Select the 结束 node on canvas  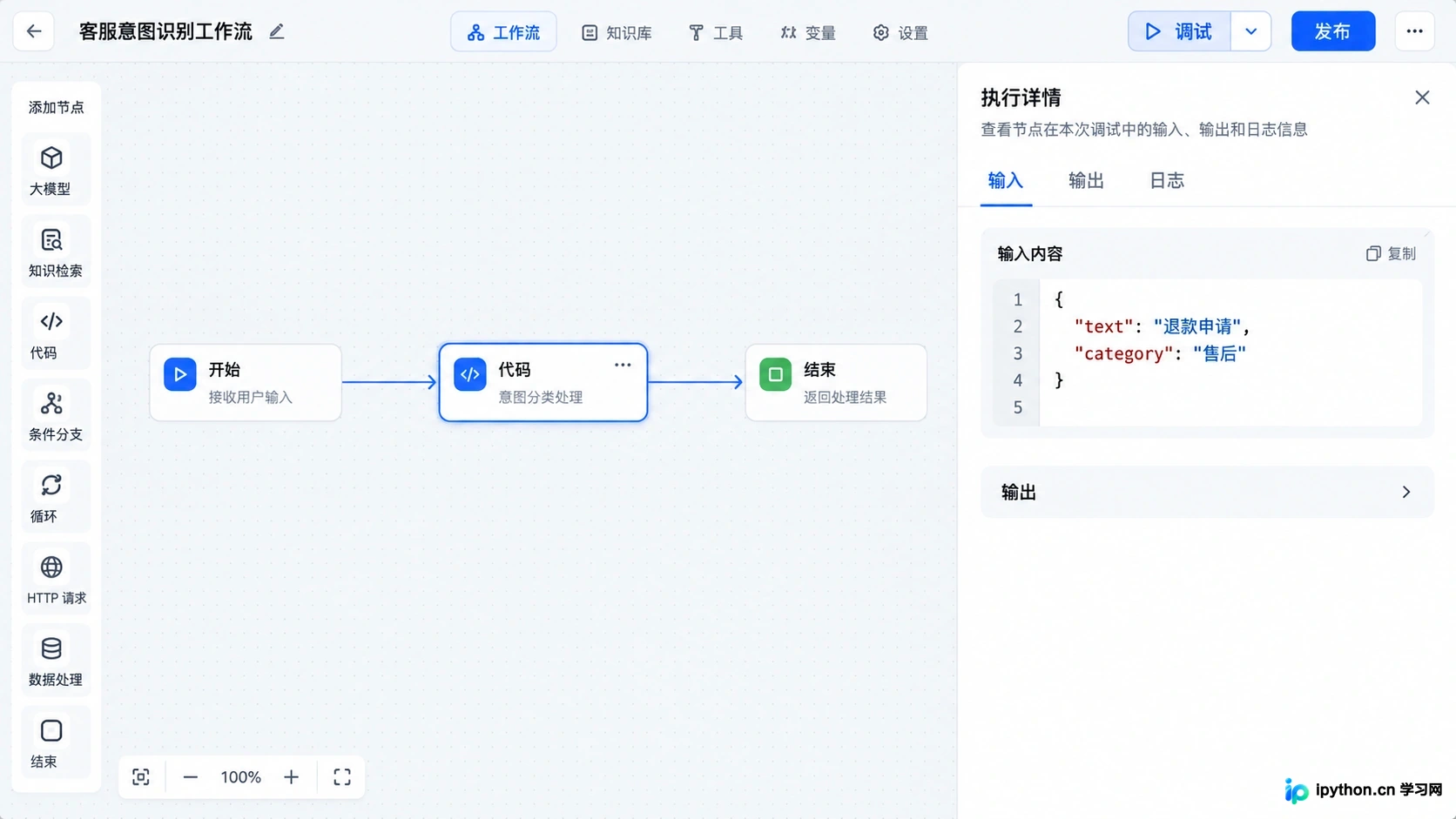coord(836,382)
